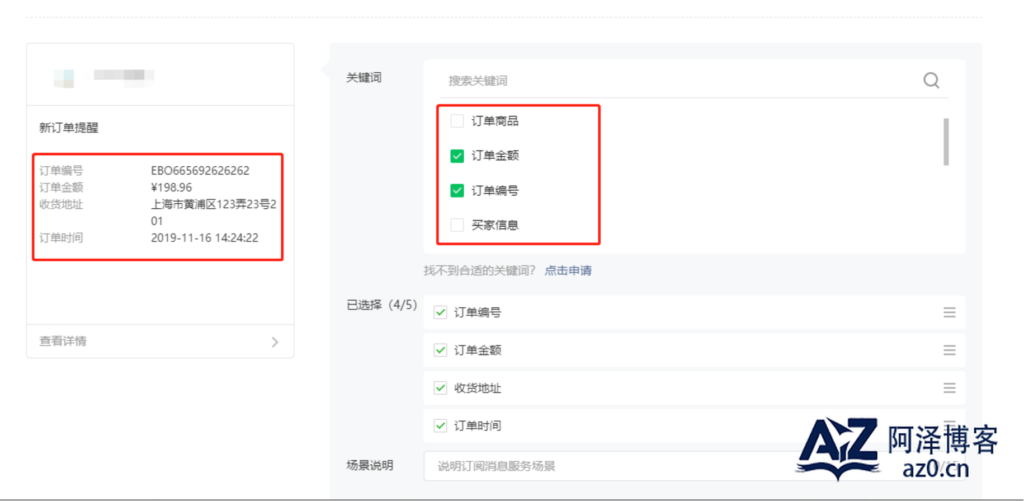
Task: Check the 订单商品 keyword checkbox
Action: click(x=457, y=121)
